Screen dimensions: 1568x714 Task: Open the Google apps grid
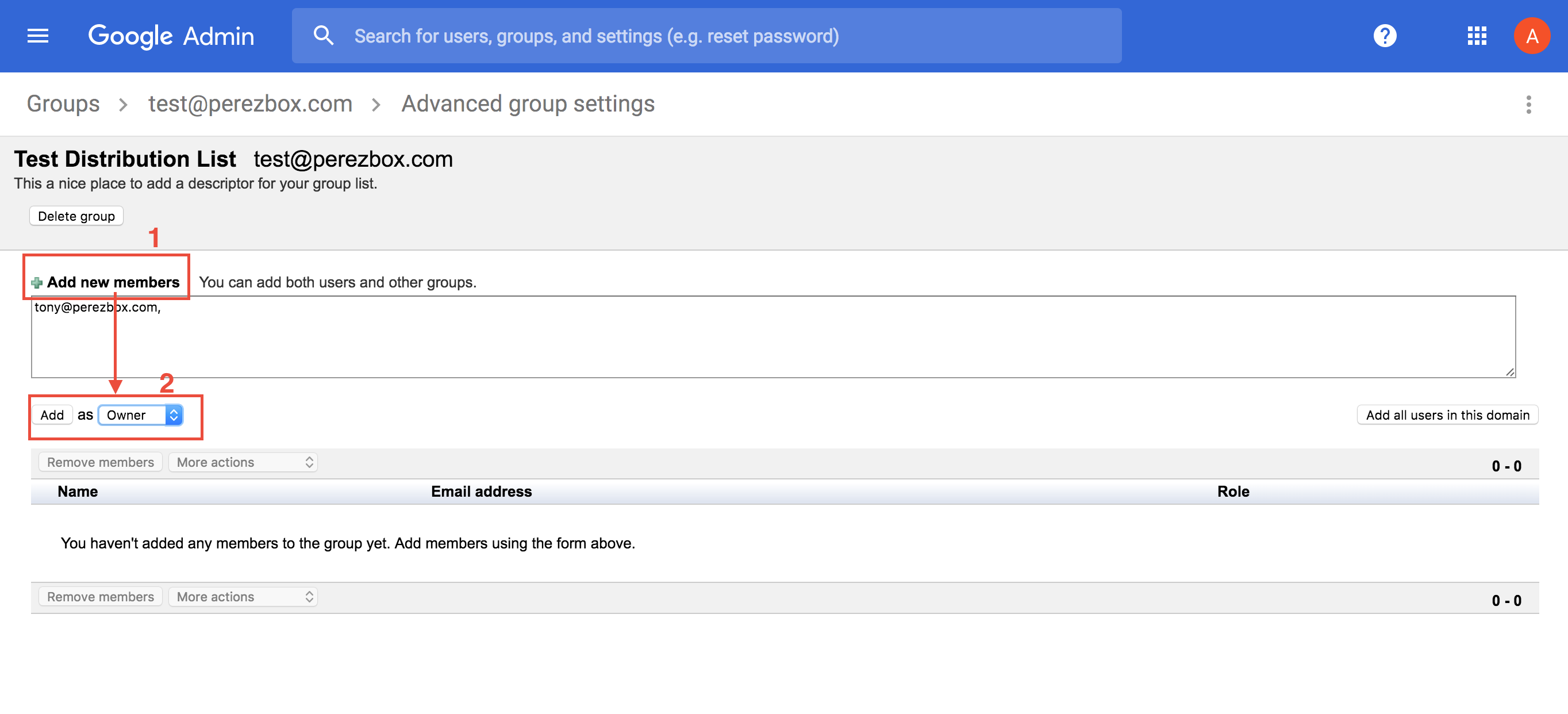click(x=1477, y=36)
